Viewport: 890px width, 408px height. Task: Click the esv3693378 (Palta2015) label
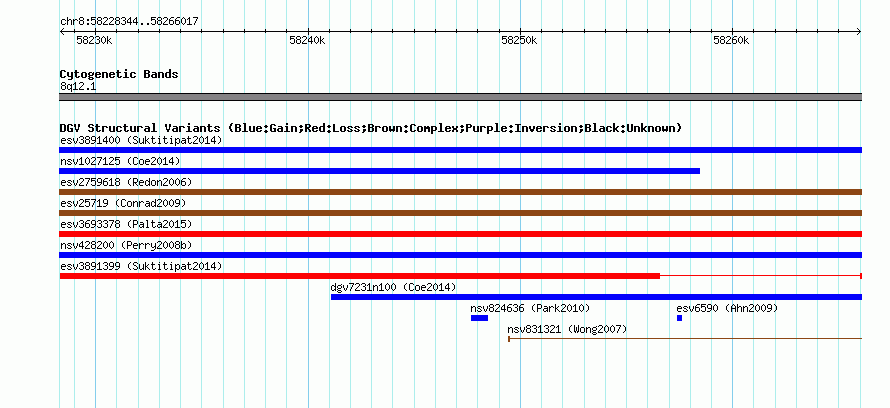click(x=126, y=224)
